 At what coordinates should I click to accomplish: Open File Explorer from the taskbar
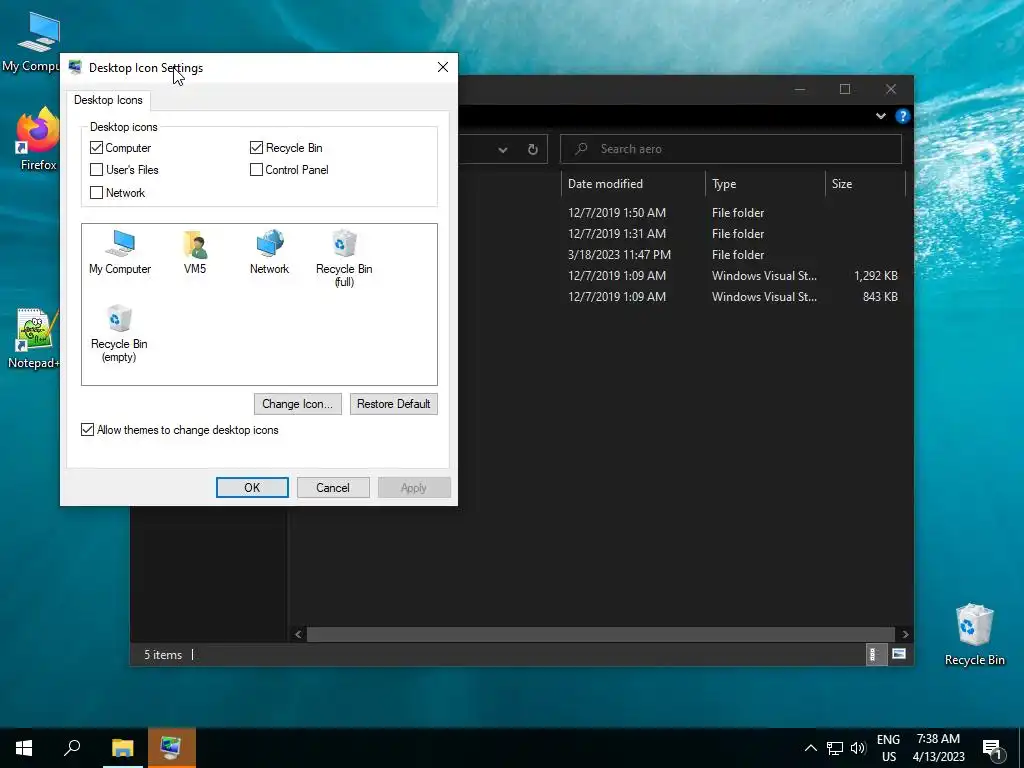(x=122, y=748)
